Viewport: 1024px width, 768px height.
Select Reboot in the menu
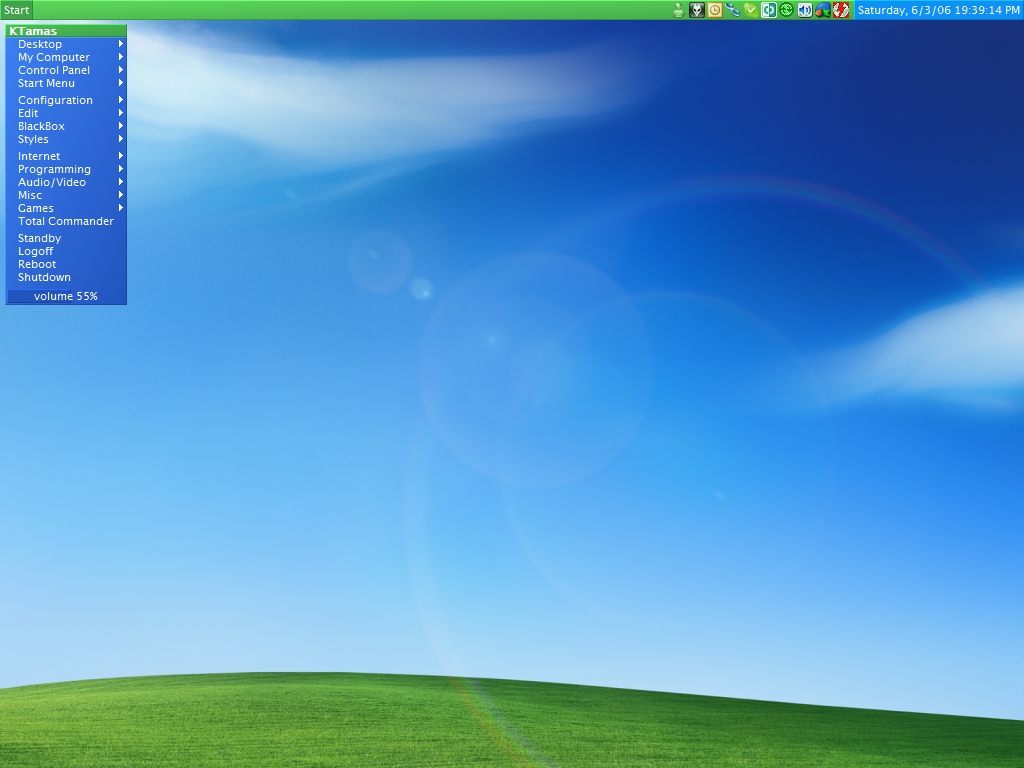(x=66, y=264)
